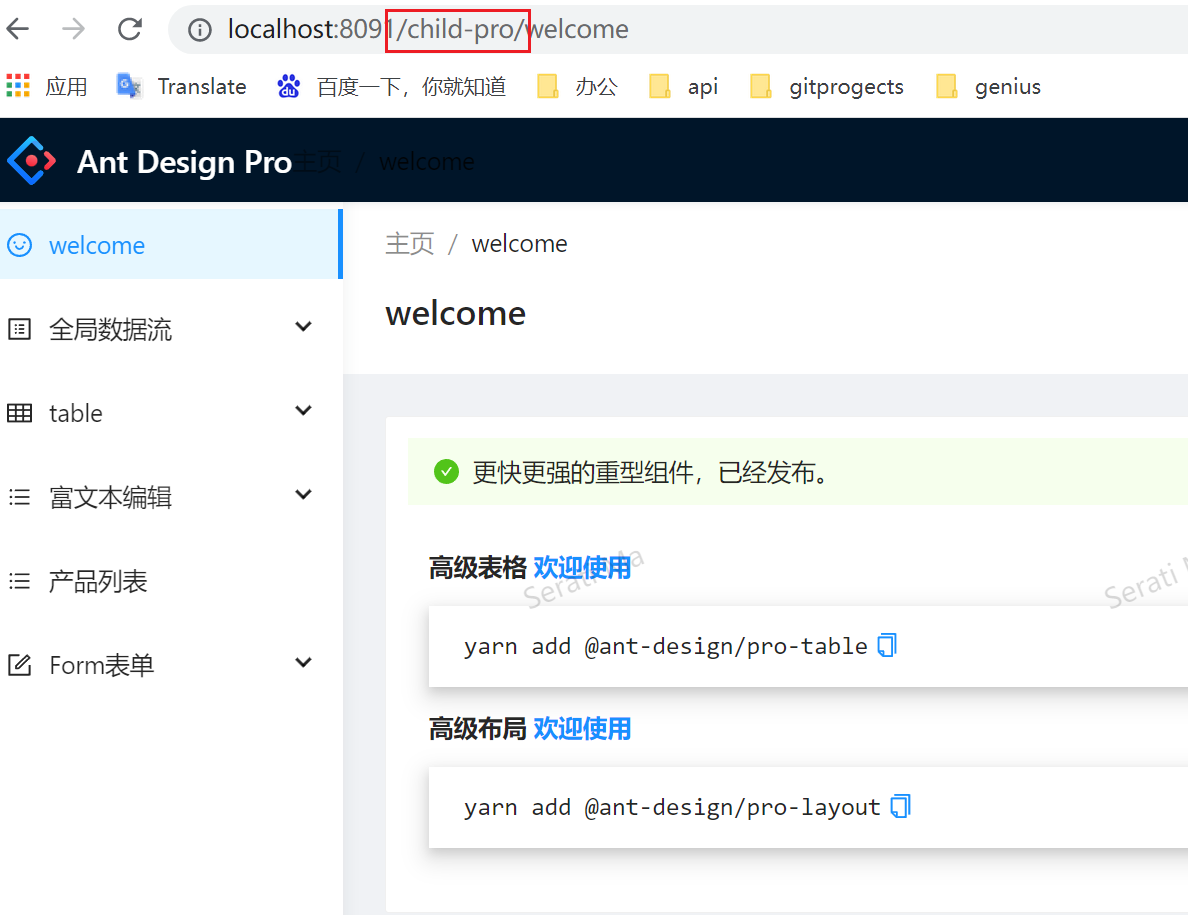Open the genius bookmark folder
The width and height of the screenshot is (1188, 915).
click(988, 86)
